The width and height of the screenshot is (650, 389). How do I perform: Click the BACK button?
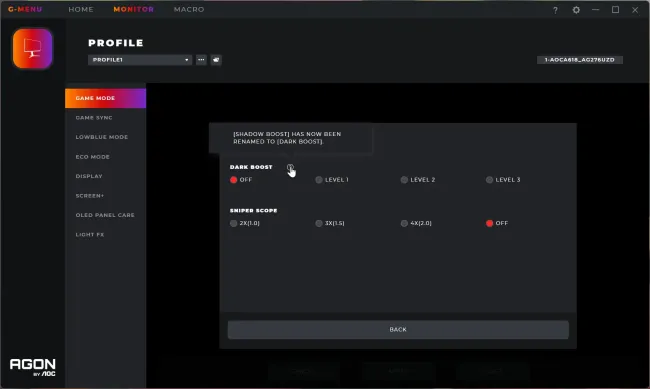[x=398, y=330]
